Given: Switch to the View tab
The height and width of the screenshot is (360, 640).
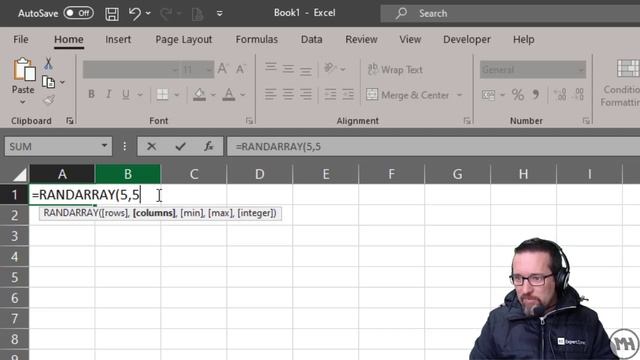Looking at the screenshot, I should (x=410, y=39).
